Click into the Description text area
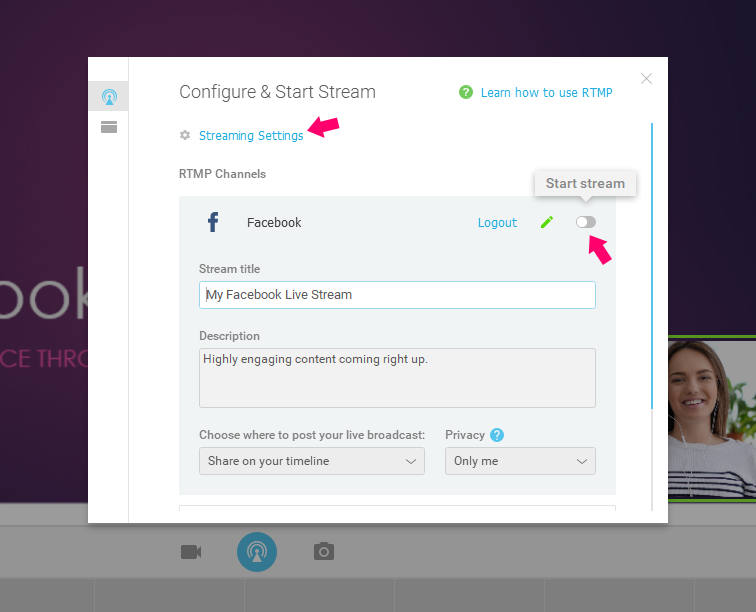This screenshot has height=612, width=756. pos(397,378)
